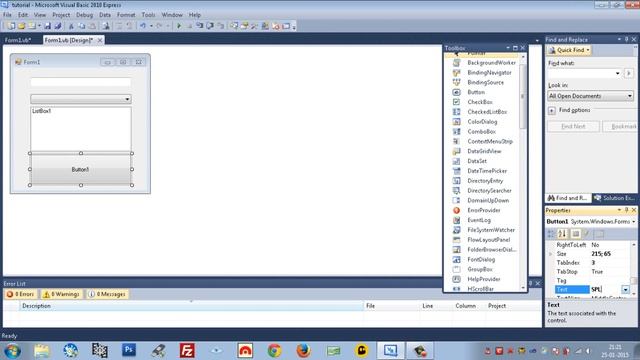The image size is (640, 360).
Task: Click the Copy toolbar icon
Action: point(82,26)
